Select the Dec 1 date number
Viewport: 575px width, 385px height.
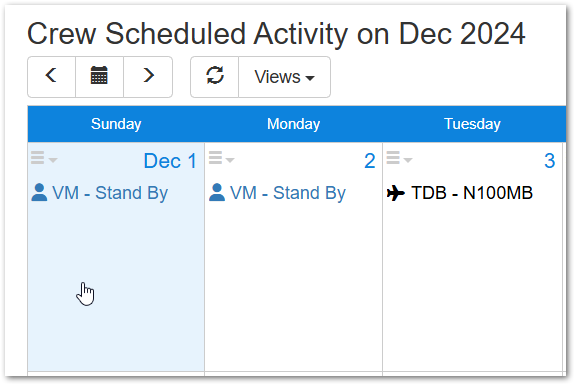coord(171,161)
